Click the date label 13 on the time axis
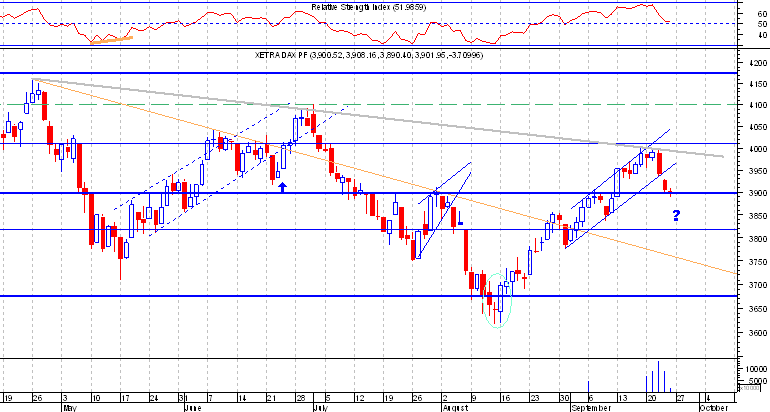The image size is (770, 412). point(623,398)
